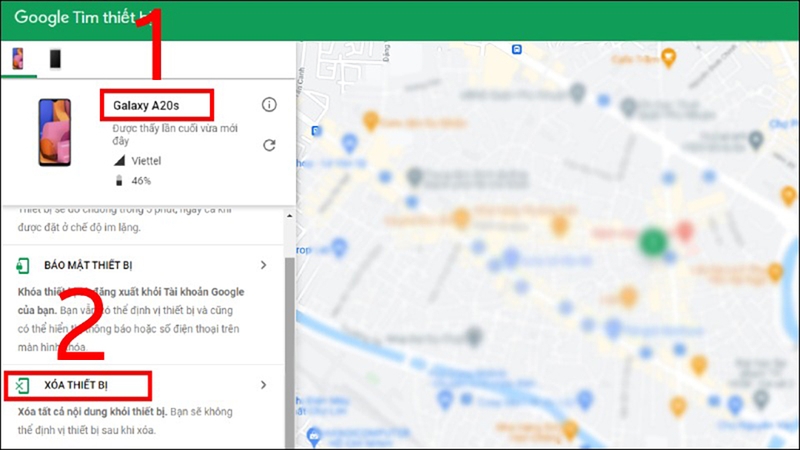Screen dimensions: 800x450
Task: Click the Galaxy A20s device name
Action: coord(146,106)
